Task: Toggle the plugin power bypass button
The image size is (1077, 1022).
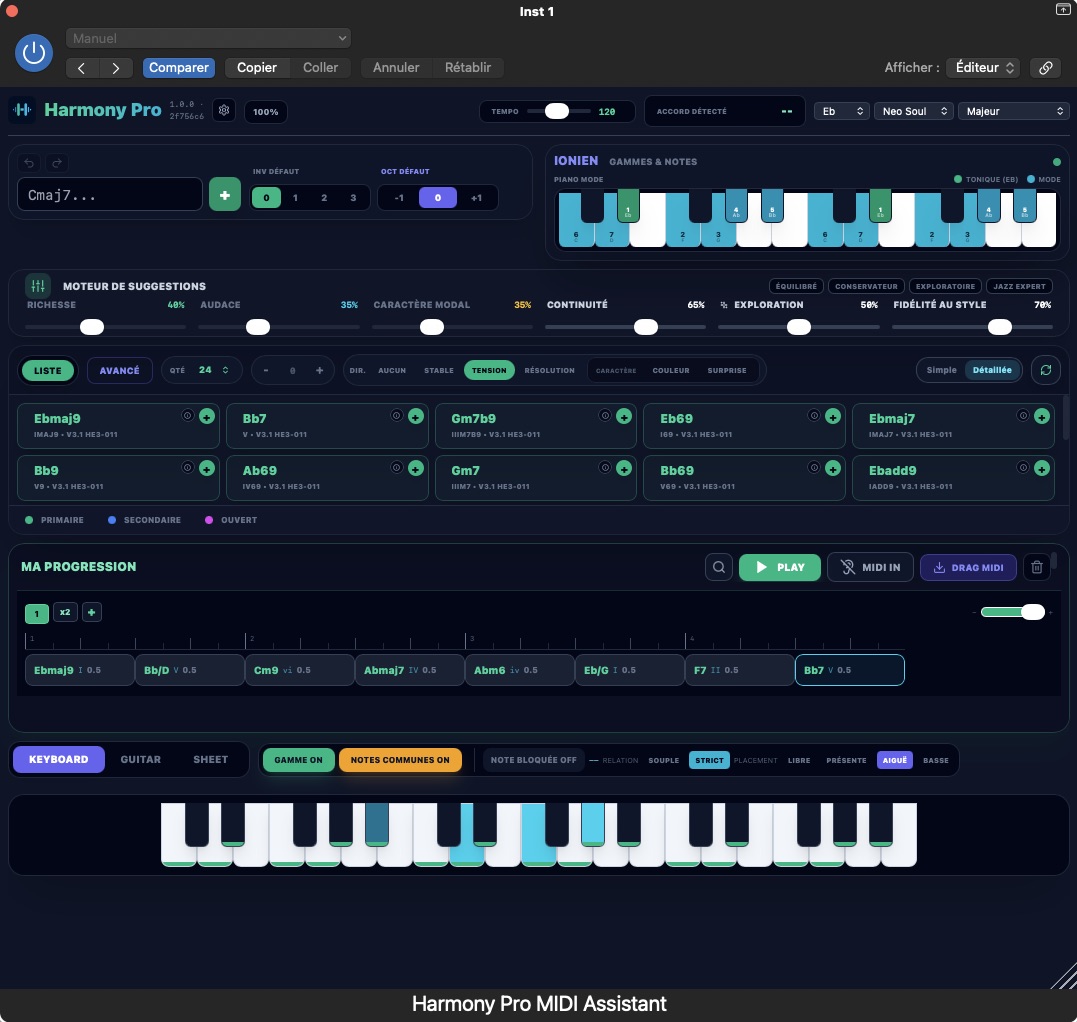Action: point(34,53)
